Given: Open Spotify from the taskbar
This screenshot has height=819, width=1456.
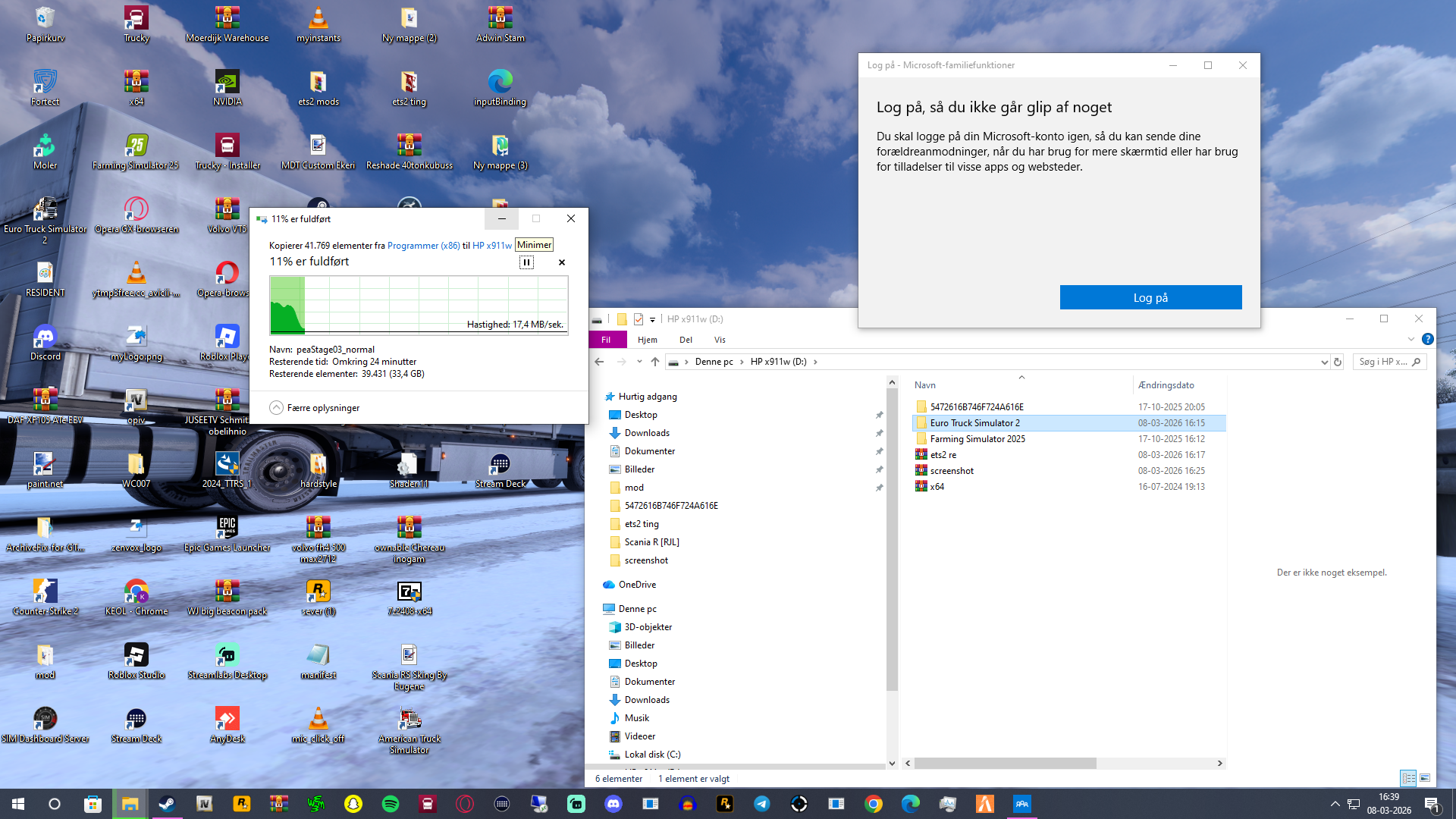Looking at the screenshot, I should point(391,804).
